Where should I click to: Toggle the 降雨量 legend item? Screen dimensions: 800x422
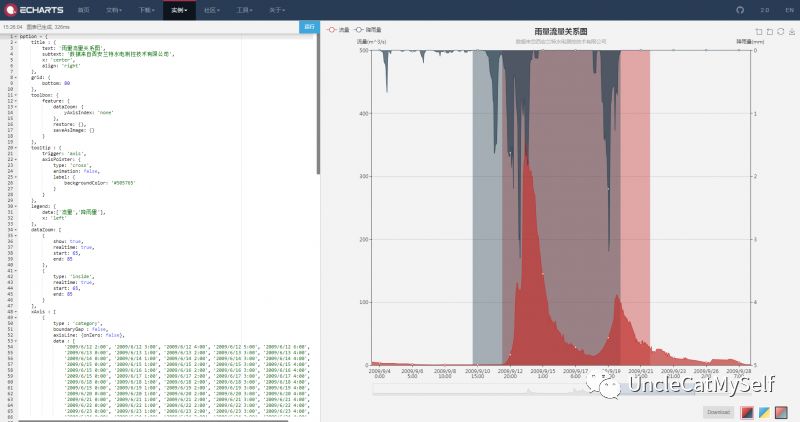368,30
